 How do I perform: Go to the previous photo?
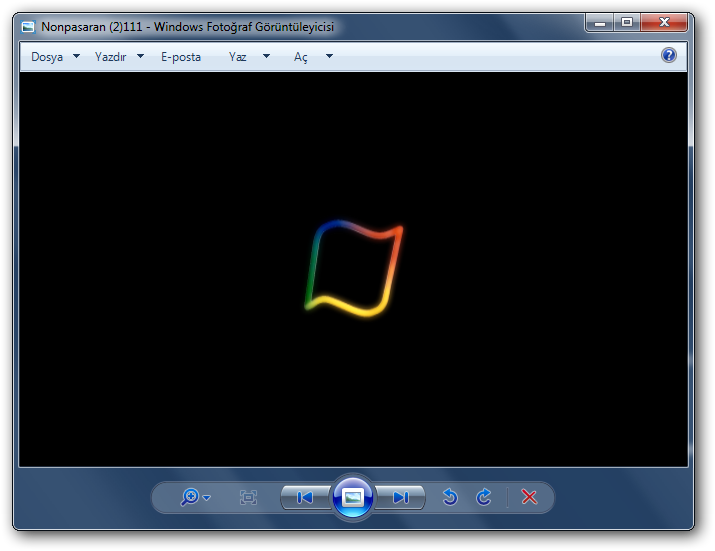click(305, 497)
